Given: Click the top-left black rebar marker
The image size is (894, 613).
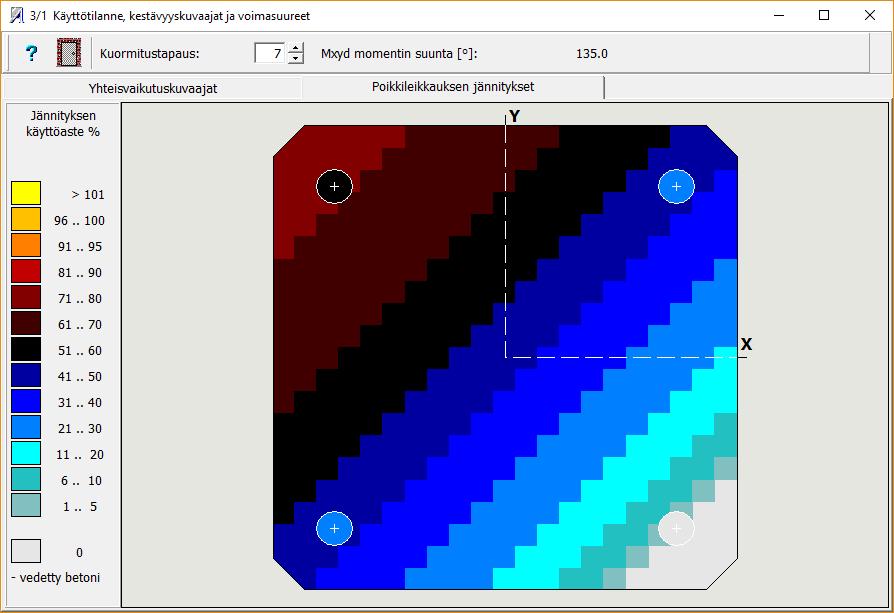Looking at the screenshot, I should (x=335, y=186).
